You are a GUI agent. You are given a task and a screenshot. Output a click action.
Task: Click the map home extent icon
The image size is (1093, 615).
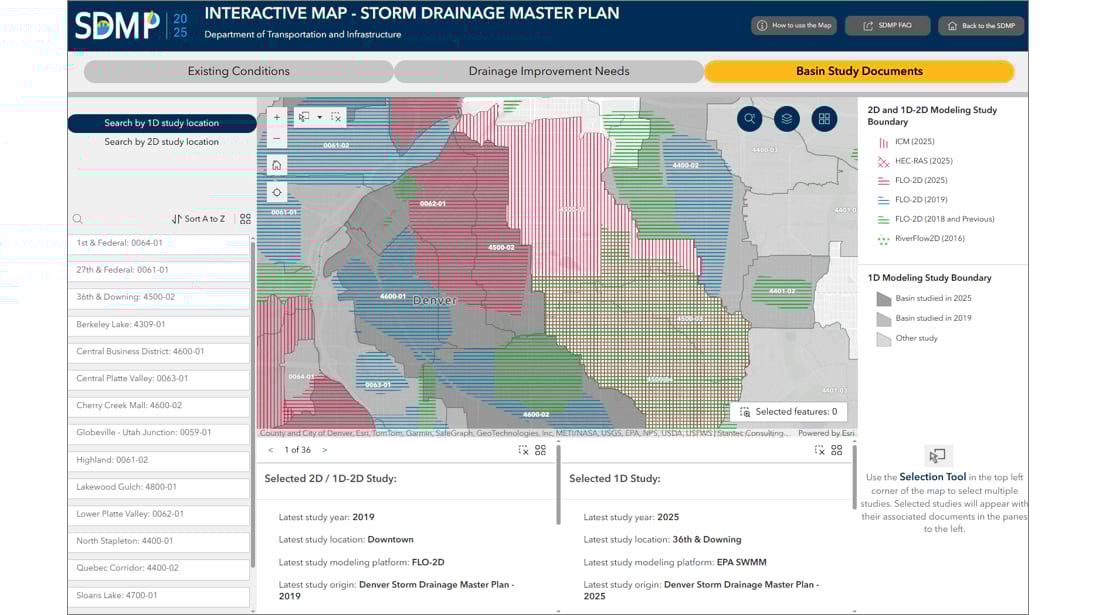pos(277,165)
